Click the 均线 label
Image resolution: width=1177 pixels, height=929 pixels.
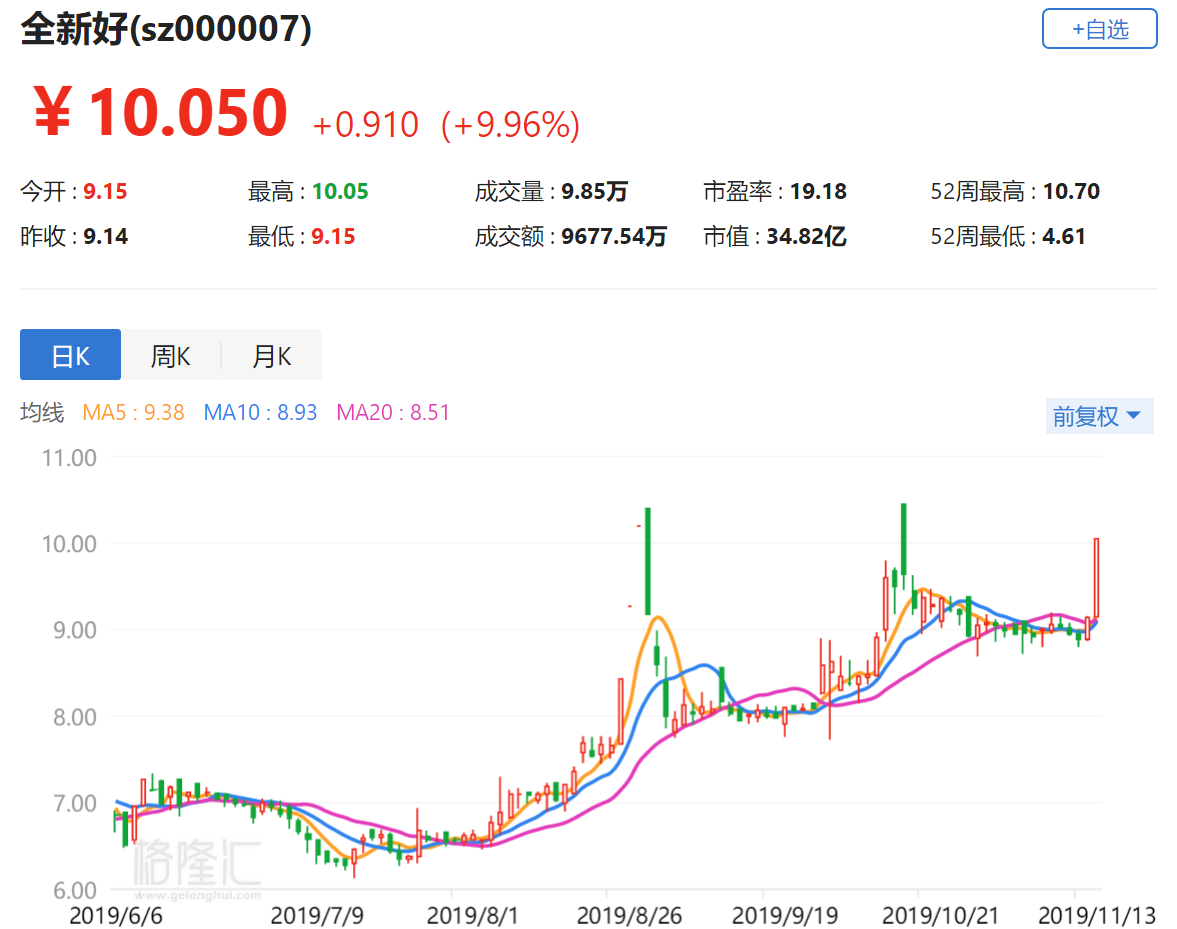point(42,412)
